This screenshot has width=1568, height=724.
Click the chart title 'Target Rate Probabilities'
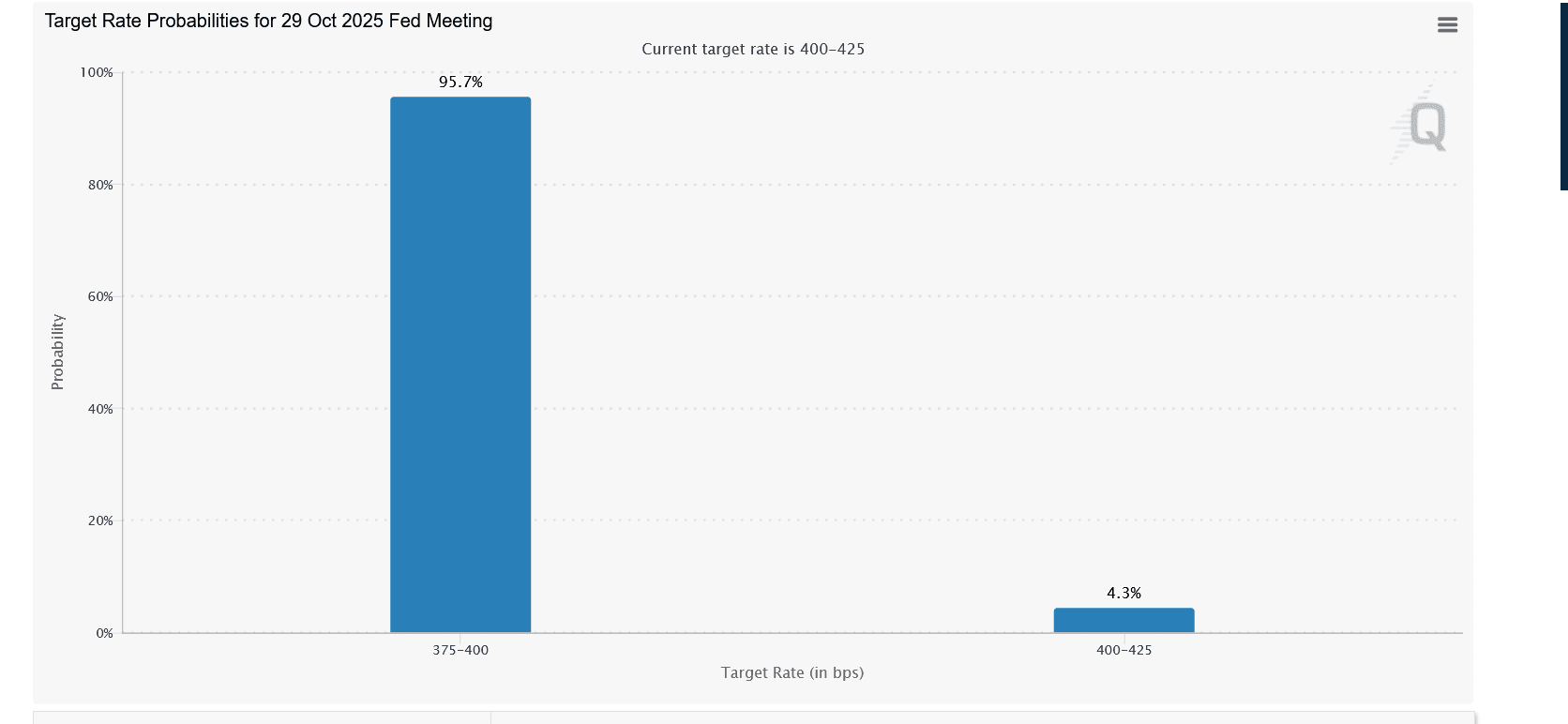coord(267,20)
